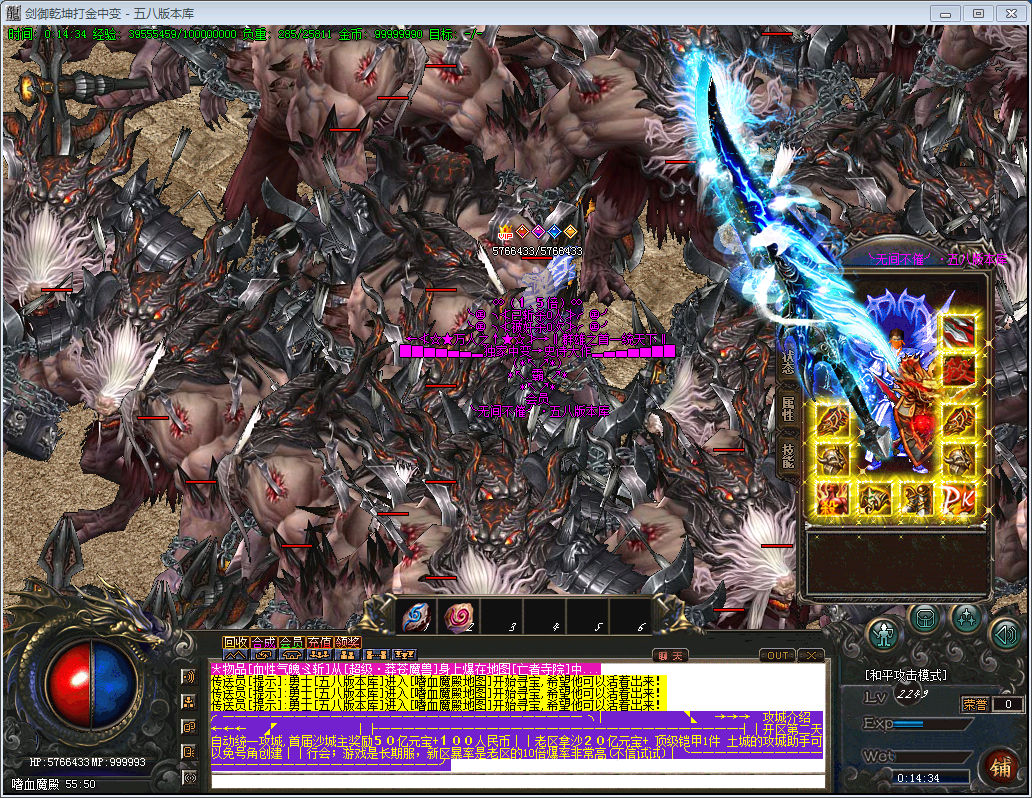Click the map label 嗜血魔殿 55:50

pyautogui.click(x=54, y=784)
